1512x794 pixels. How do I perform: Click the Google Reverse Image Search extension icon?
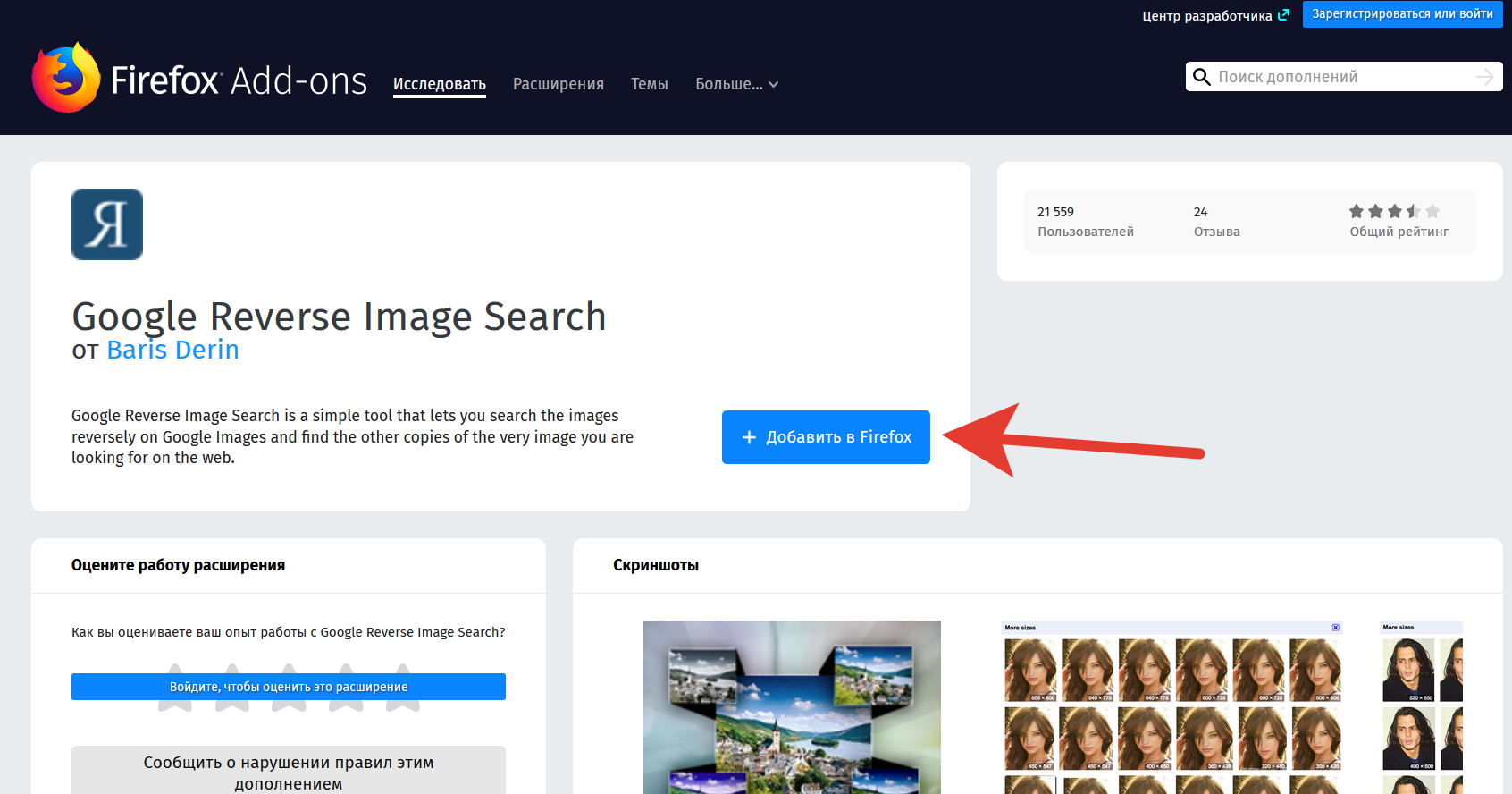(107, 224)
